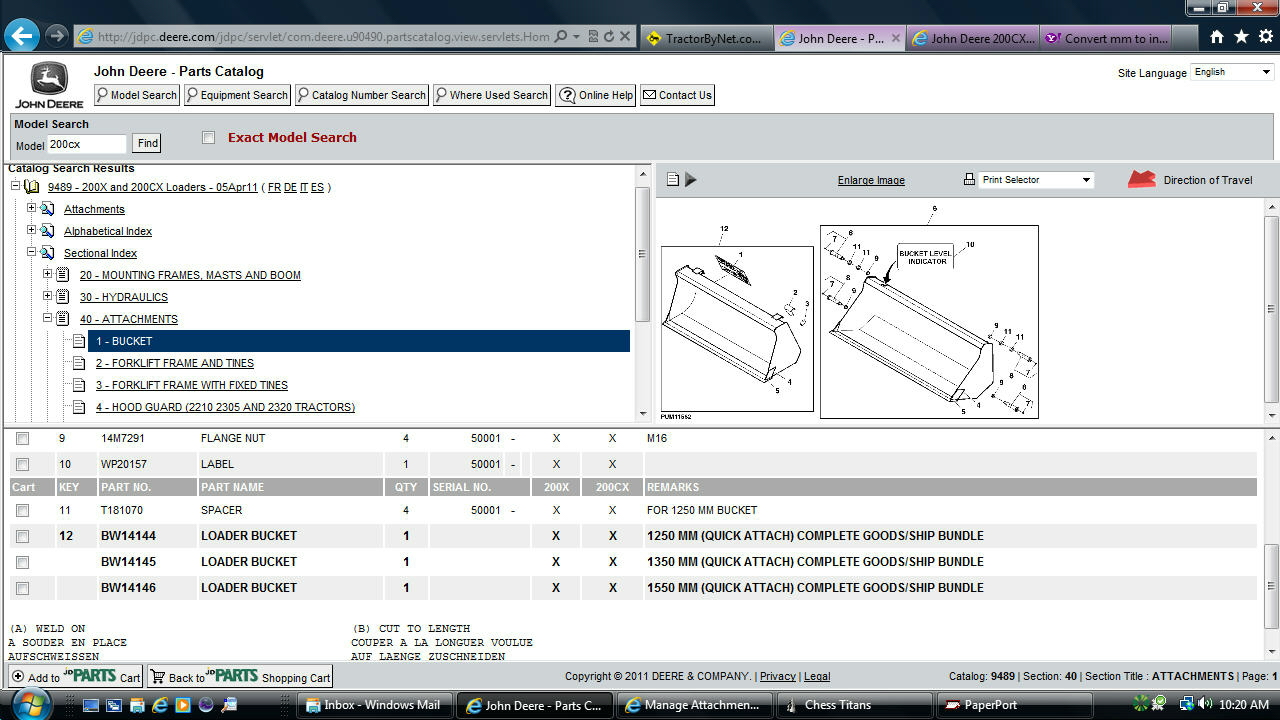Viewport: 1280px width, 720px height.
Task: Click the Add to JDParts Cart button
Action: 75,677
